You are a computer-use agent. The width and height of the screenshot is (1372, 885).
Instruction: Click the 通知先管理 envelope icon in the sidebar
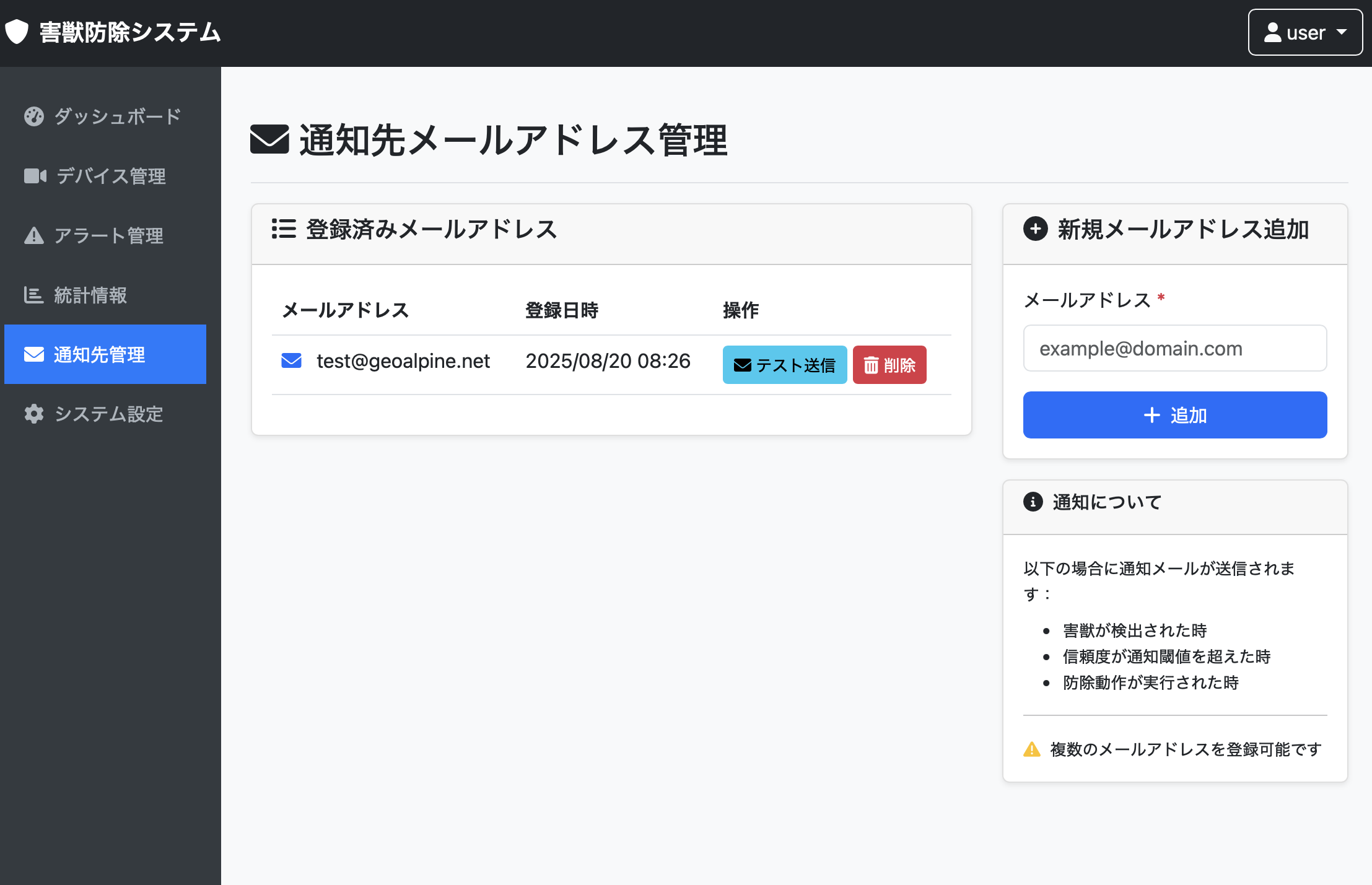coord(34,354)
